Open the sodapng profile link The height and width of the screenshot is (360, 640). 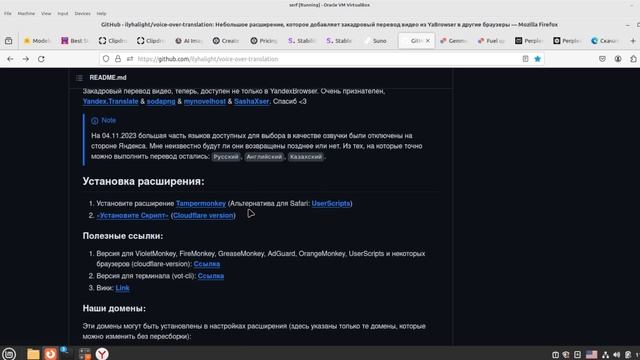[x=161, y=101]
